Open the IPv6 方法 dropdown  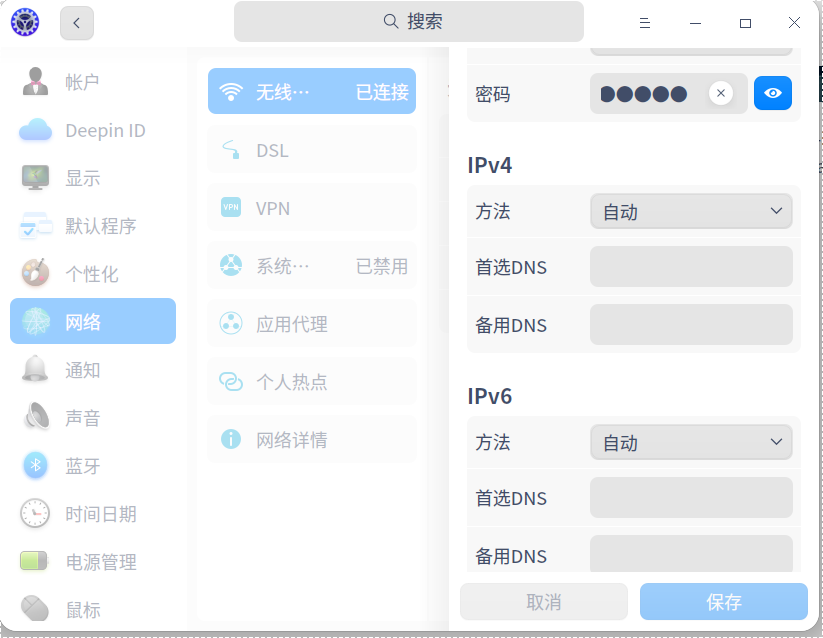click(x=691, y=442)
